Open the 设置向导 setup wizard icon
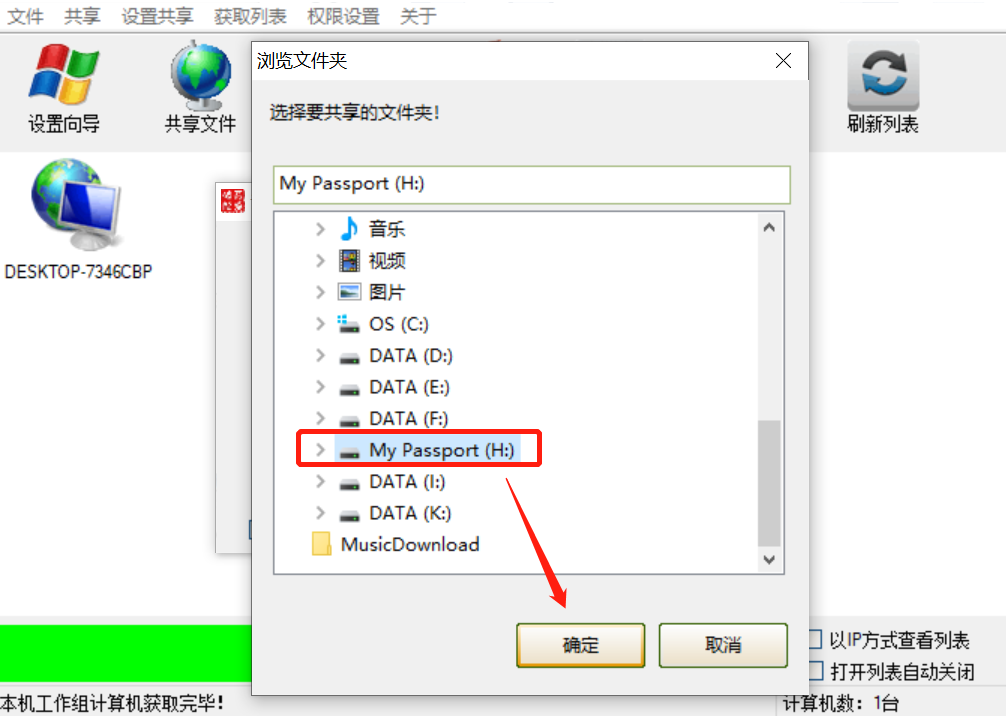The image size is (1006, 716). click(x=64, y=74)
